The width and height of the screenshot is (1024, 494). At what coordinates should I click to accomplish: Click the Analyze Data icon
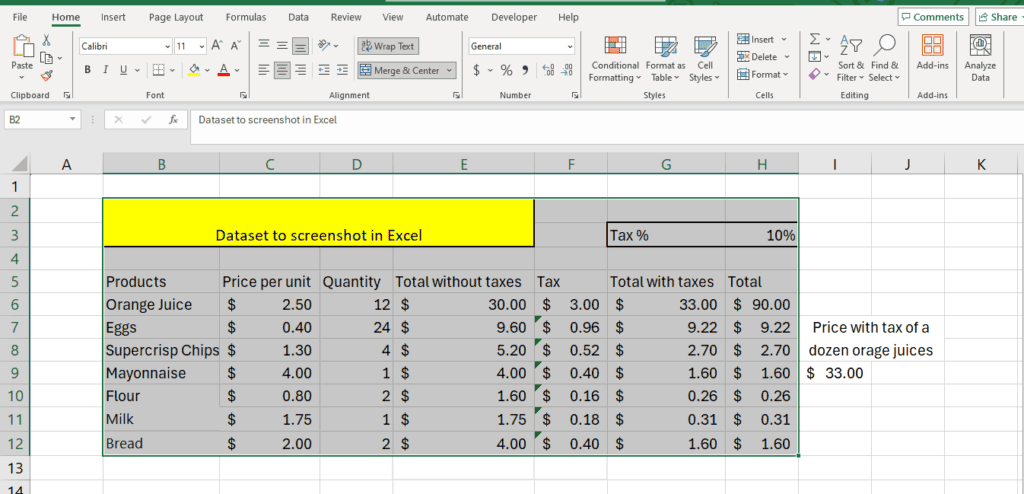tap(980, 46)
